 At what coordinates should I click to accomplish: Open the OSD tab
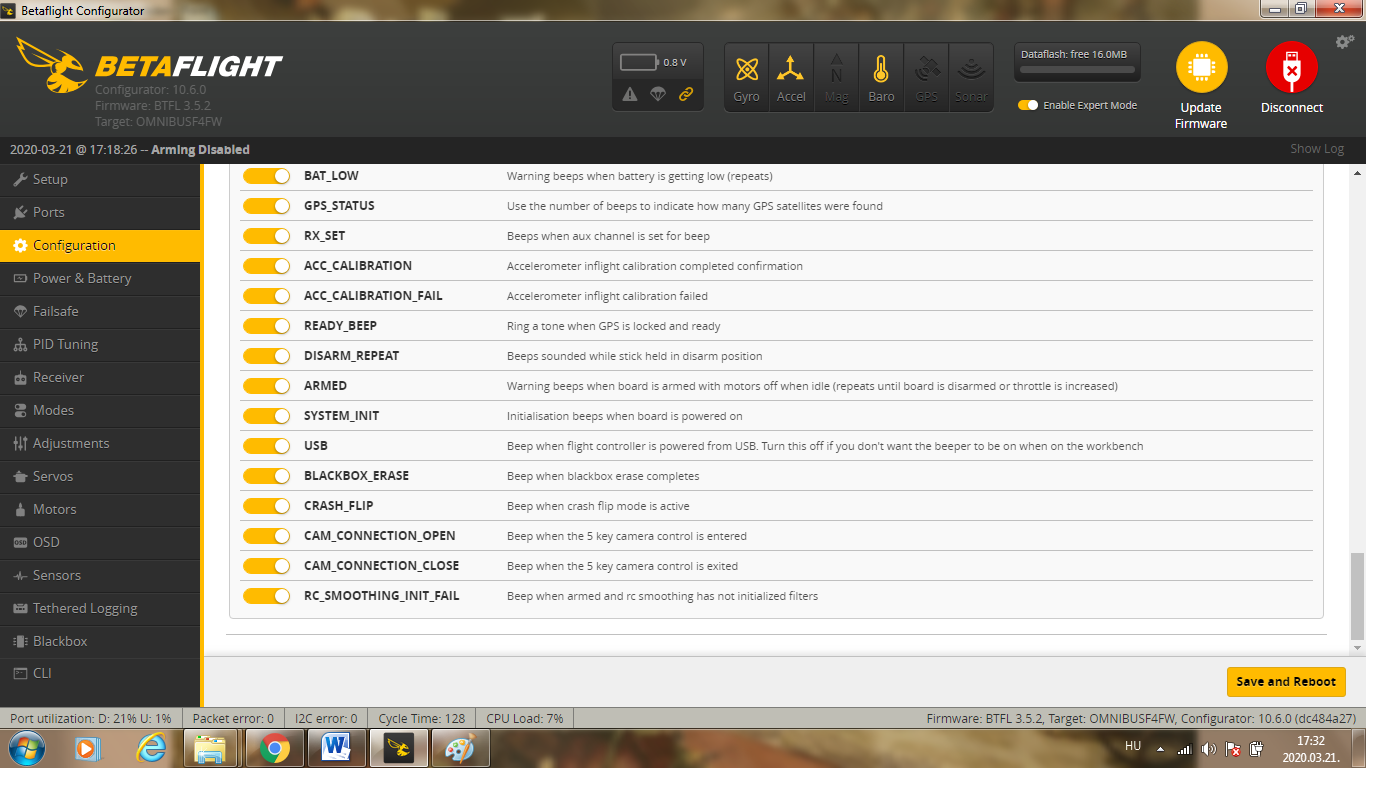[x=100, y=542]
